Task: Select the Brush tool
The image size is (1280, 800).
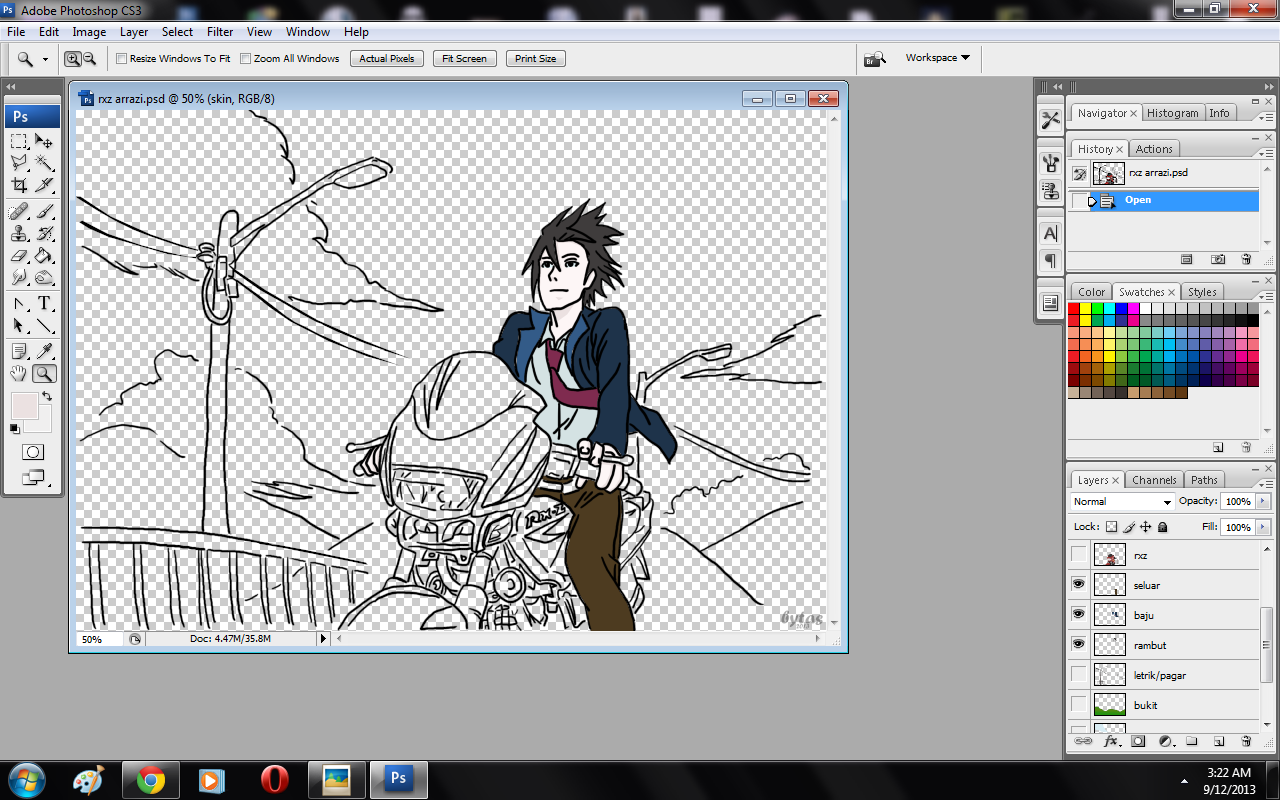Action: pyautogui.click(x=44, y=211)
